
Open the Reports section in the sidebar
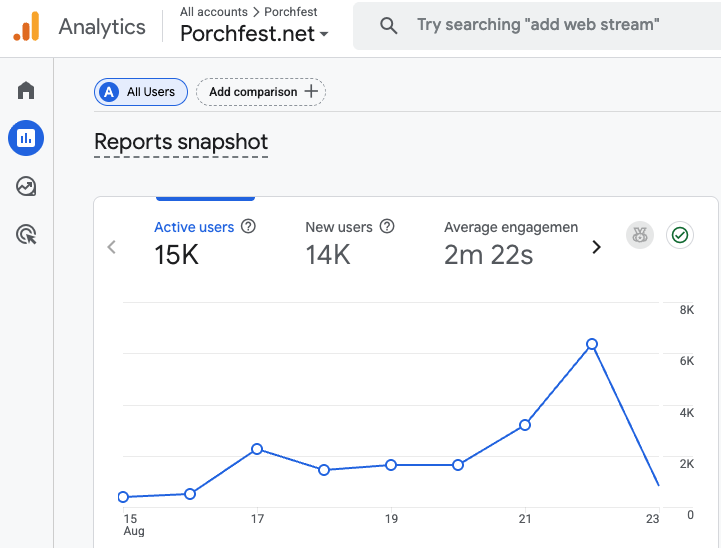[26, 138]
